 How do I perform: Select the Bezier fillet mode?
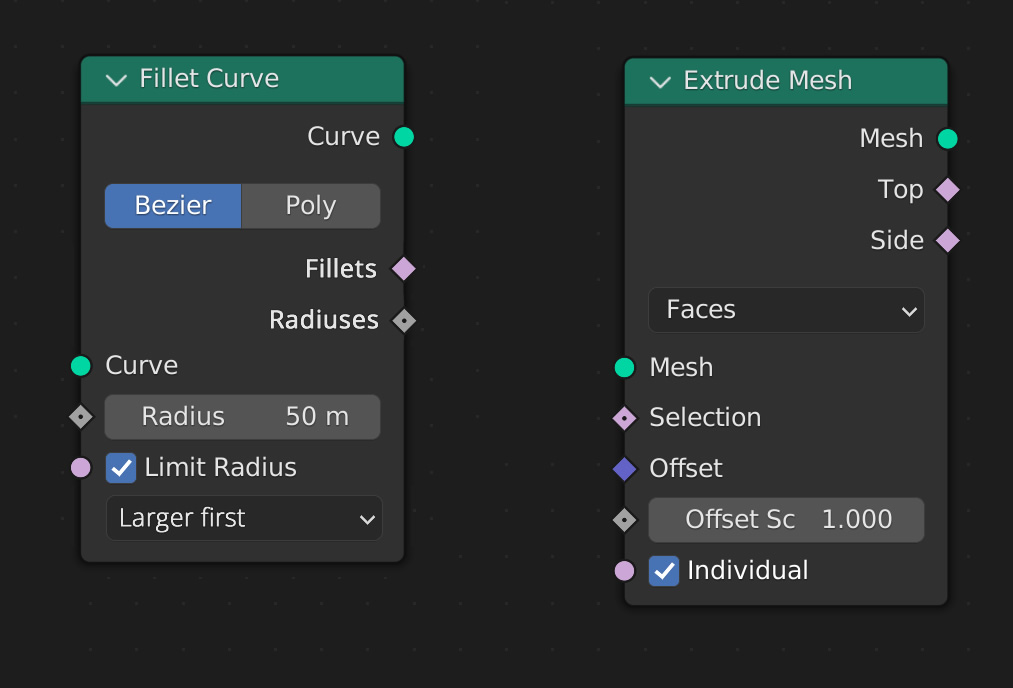(173, 206)
